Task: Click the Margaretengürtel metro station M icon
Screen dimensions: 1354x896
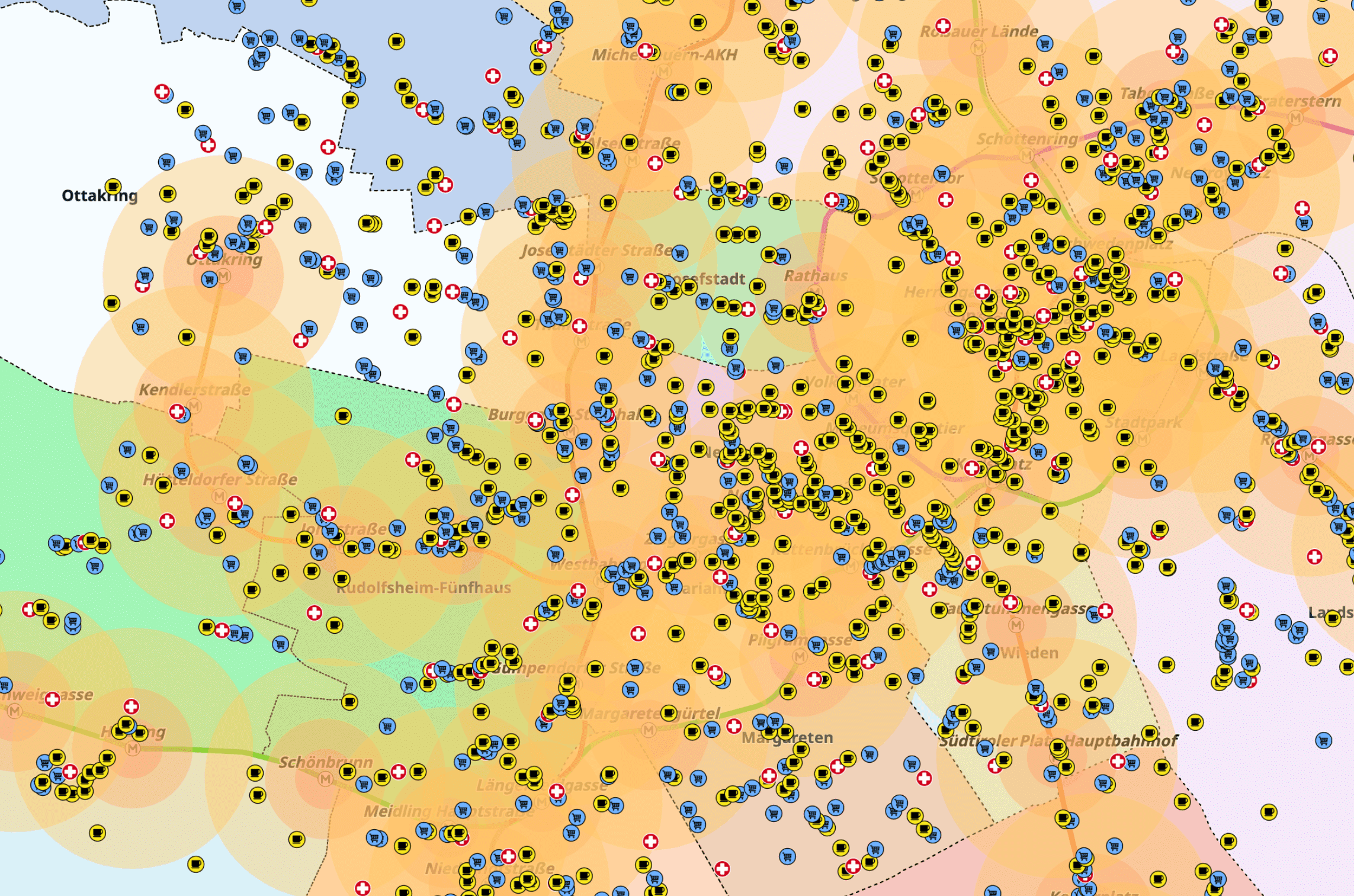Action: coord(649,730)
